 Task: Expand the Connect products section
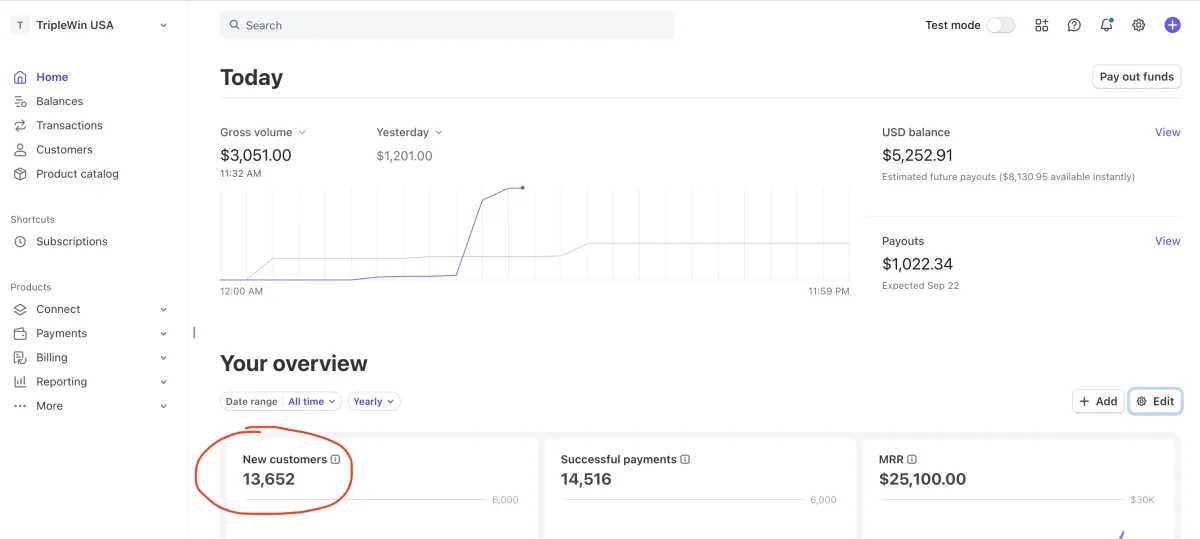point(163,310)
